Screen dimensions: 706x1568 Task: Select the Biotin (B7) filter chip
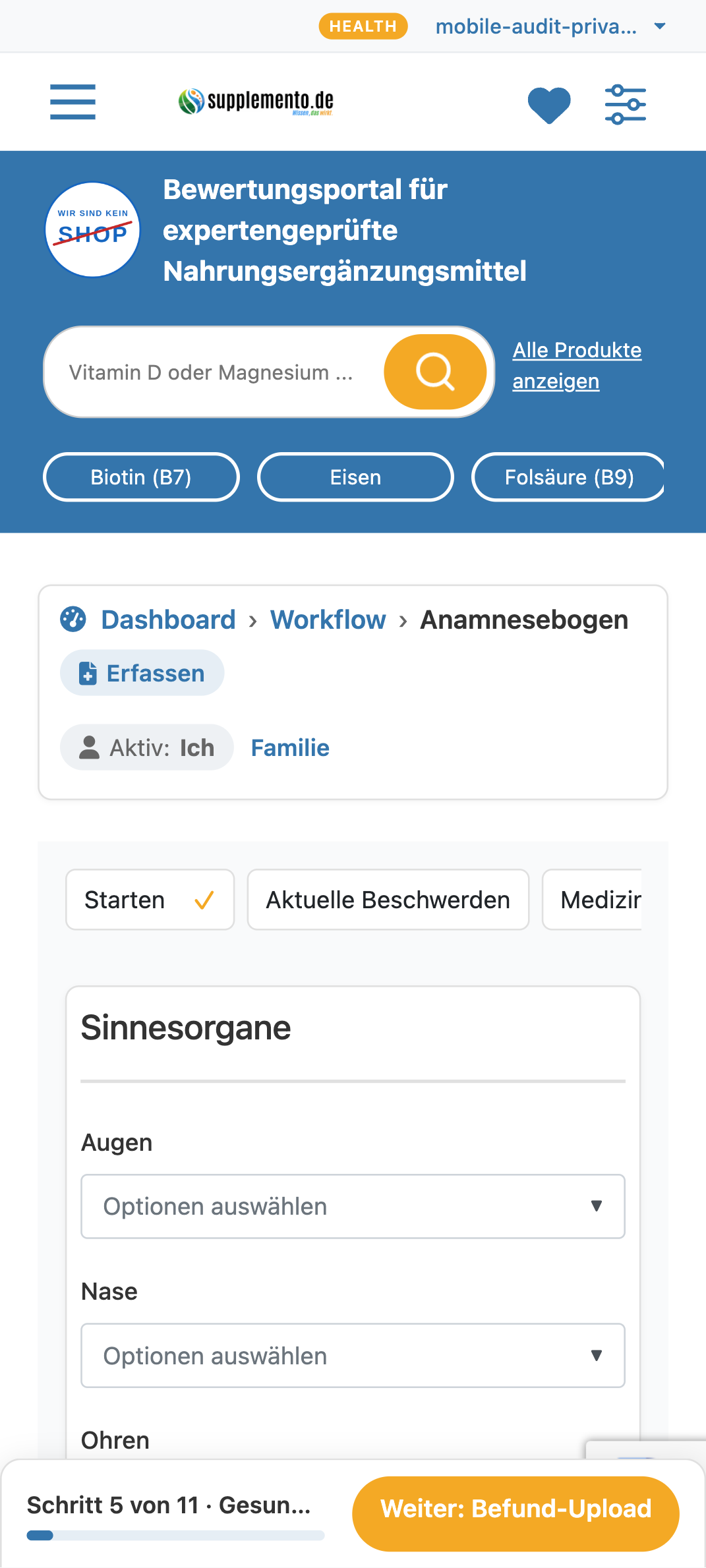(x=141, y=477)
